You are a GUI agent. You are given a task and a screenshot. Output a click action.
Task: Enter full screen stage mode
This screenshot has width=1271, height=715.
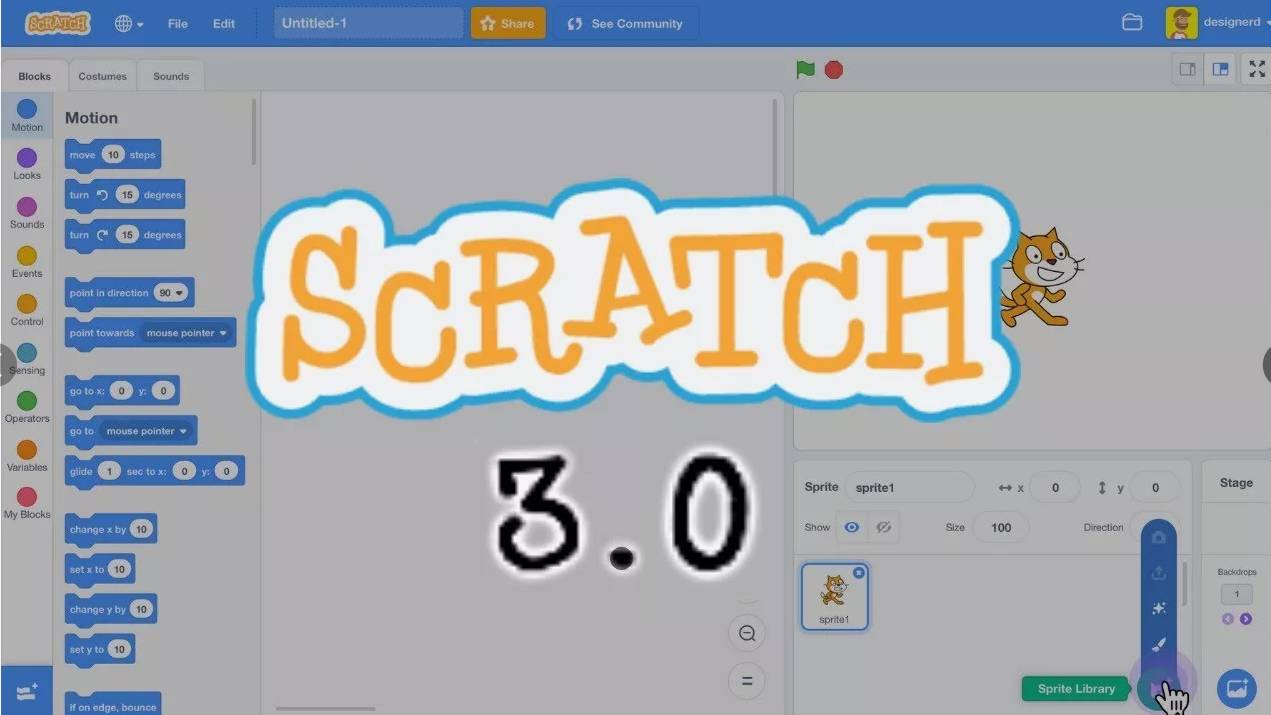(x=1257, y=70)
